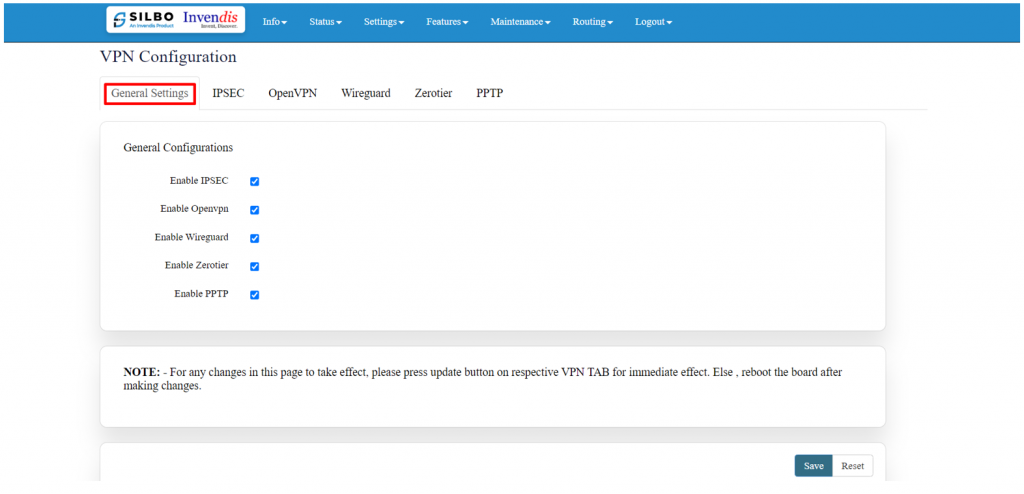Open the Info dropdown menu
The height and width of the screenshot is (494, 1024).
pos(274,22)
